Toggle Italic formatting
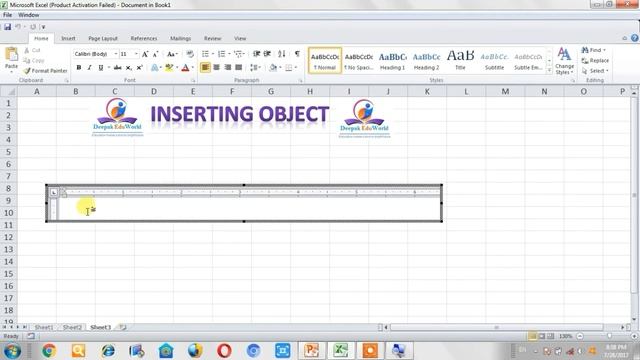The width and height of the screenshot is (640, 360). [x=89, y=67]
